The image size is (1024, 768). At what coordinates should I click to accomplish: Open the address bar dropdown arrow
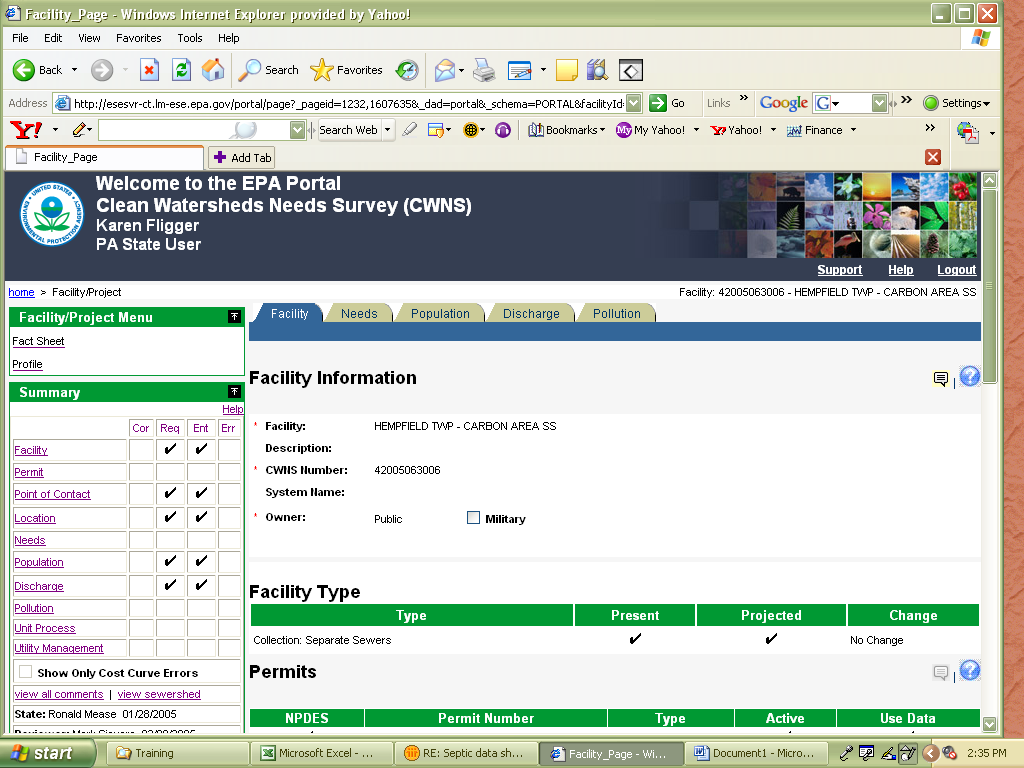[x=633, y=103]
